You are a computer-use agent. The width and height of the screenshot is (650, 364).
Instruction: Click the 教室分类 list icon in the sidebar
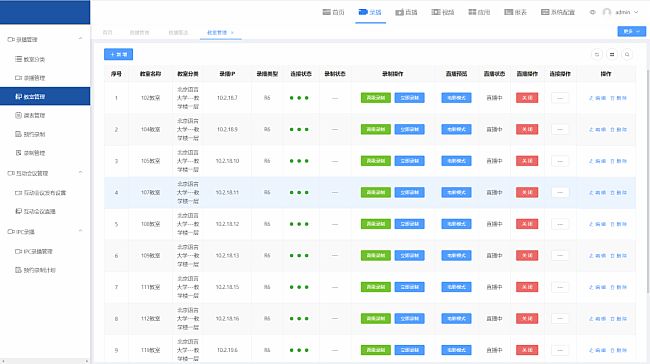click(18, 59)
